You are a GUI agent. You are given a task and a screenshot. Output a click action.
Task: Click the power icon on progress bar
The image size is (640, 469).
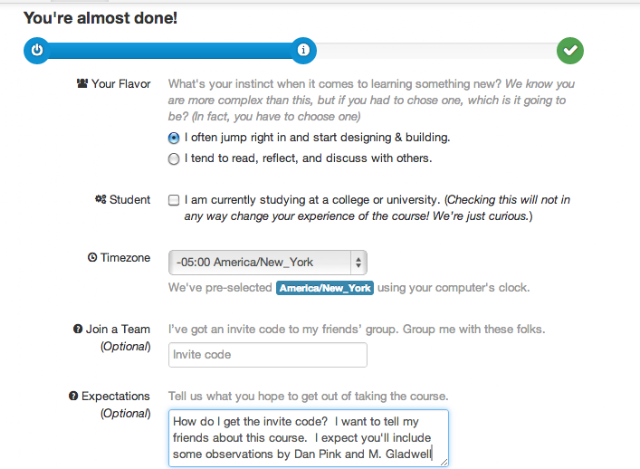click(x=36, y=49)
